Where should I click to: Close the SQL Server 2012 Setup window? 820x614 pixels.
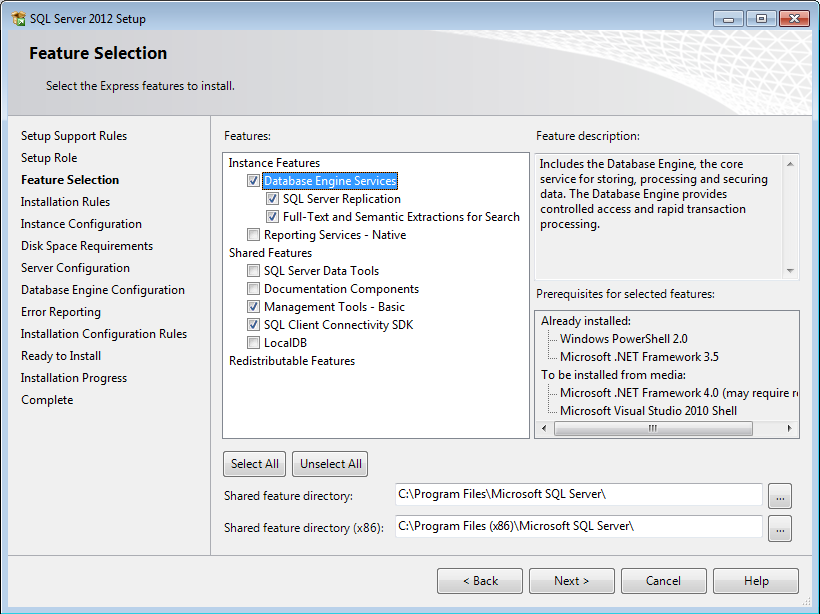(x=794, y=19)
